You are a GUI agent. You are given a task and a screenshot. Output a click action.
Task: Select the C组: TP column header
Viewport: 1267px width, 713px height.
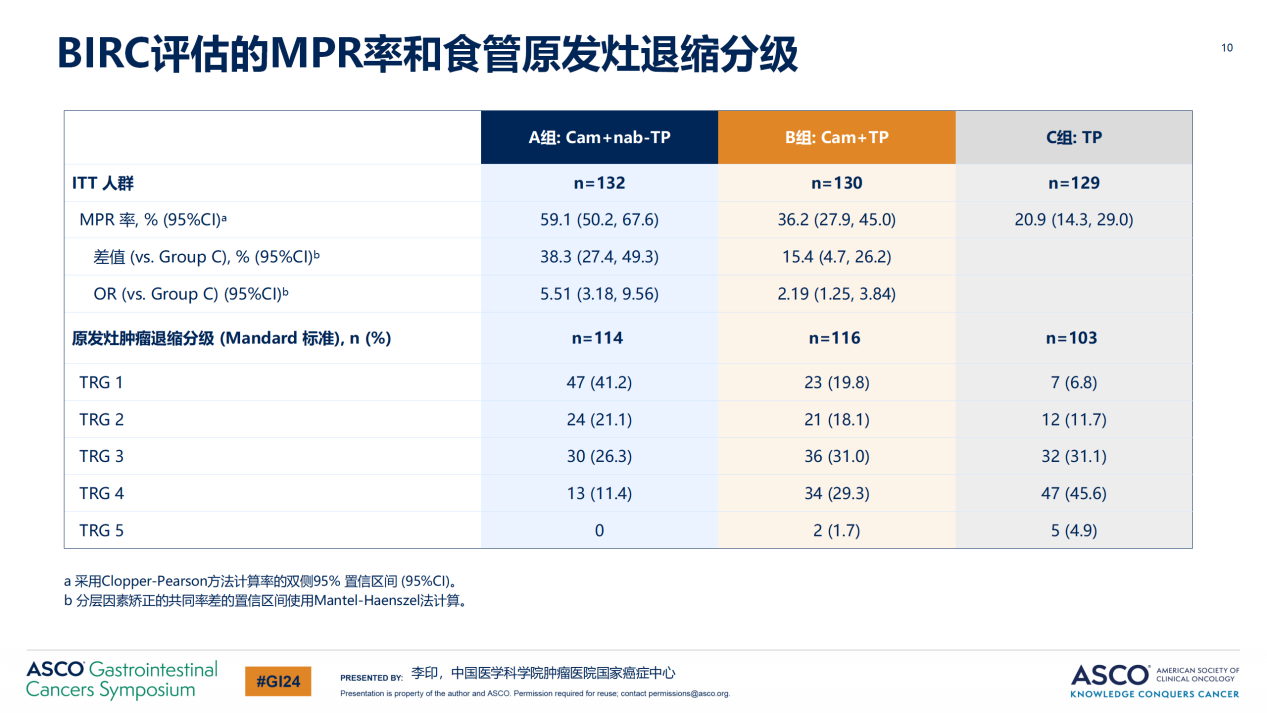coord(1074,138)
